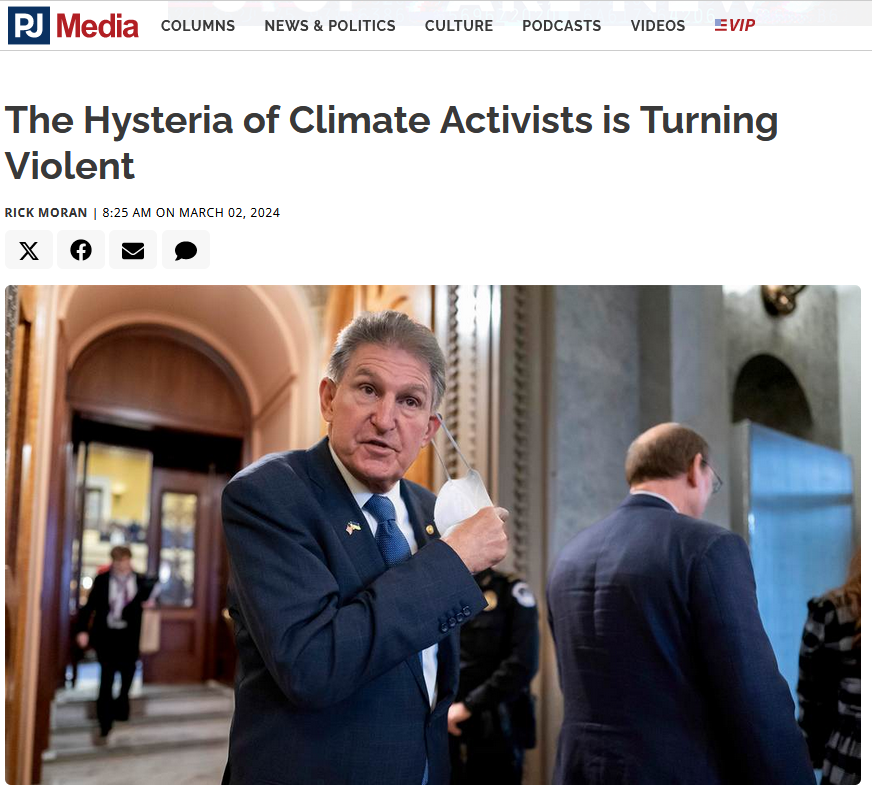Viewport: 872px width, 791px height.
Task: Click the red Media wordmark
Action: 97,26
